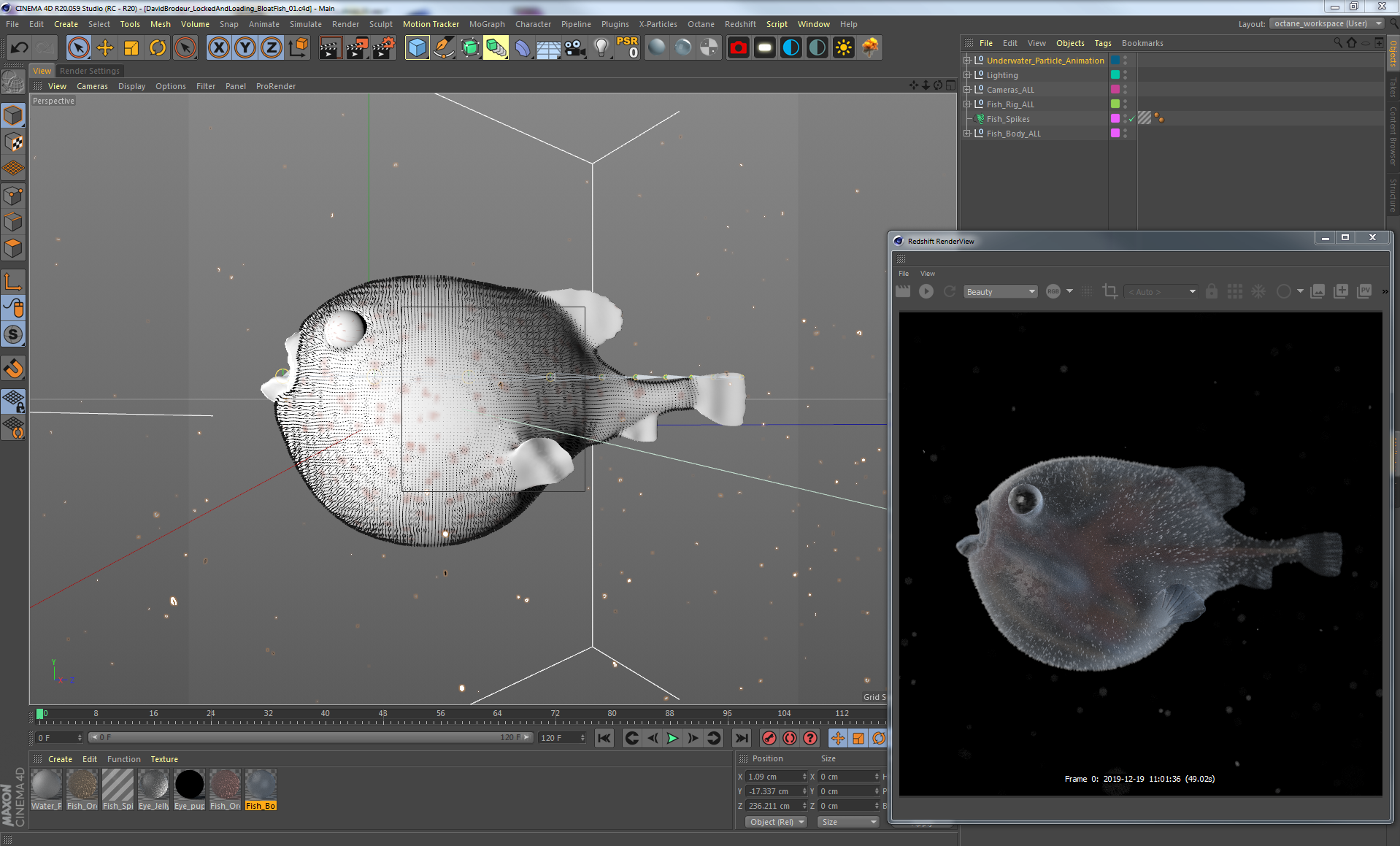The height and width of the screenshot is (846, 1400).
Task: Click PSR 0 to reset coordinates
Action: pyautogui.click(x=626, y=47)
